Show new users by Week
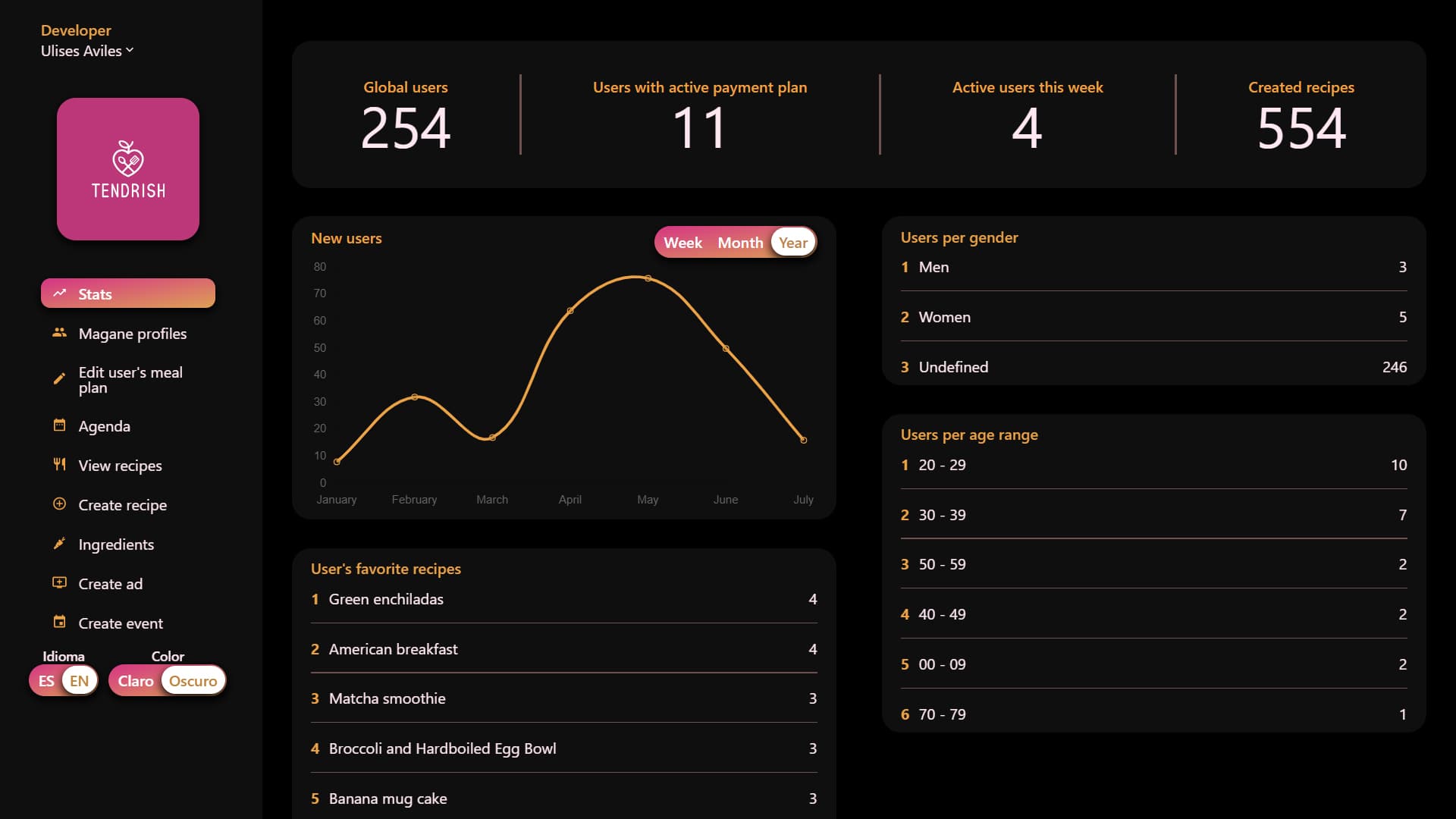This screenshot has width=1456, height=819. [683, 243]
